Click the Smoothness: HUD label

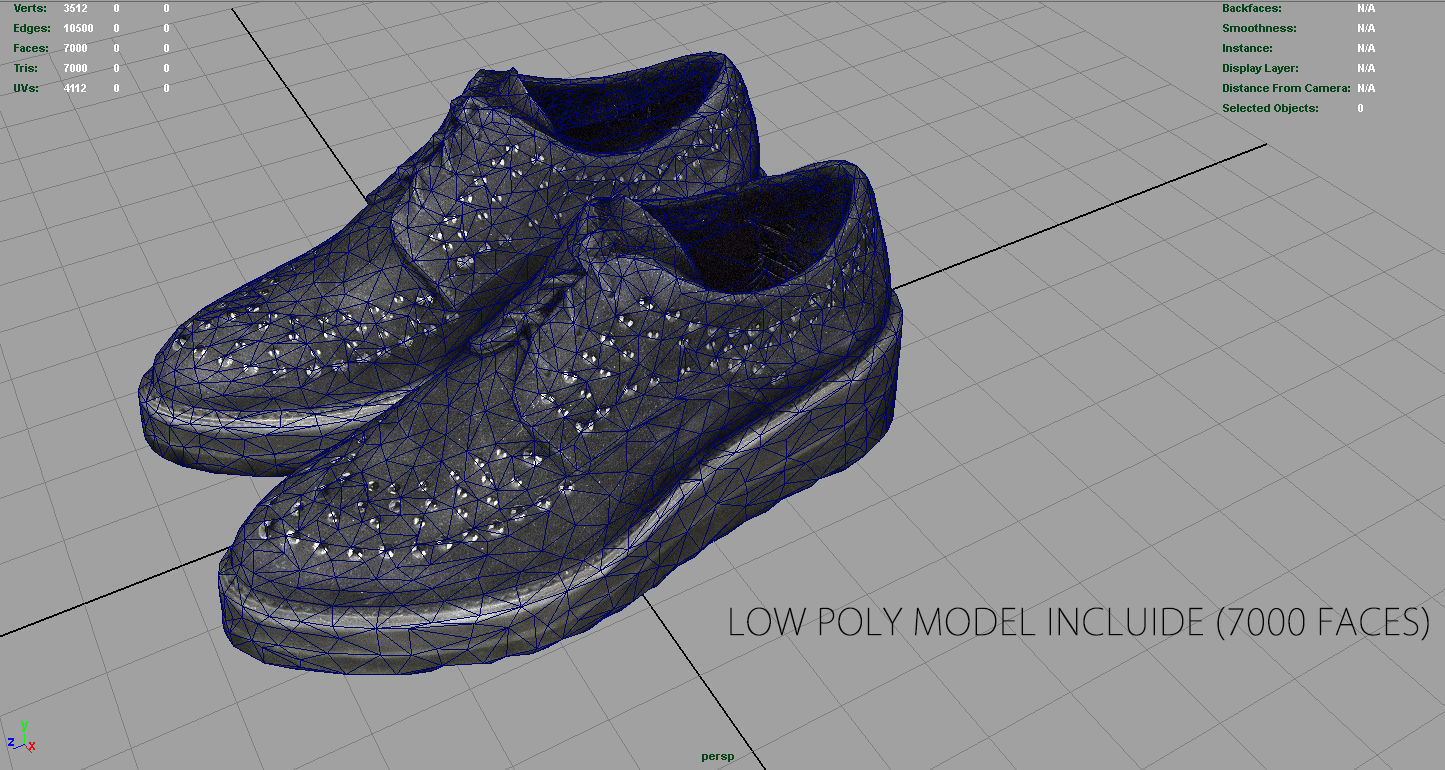[1259, 28]
